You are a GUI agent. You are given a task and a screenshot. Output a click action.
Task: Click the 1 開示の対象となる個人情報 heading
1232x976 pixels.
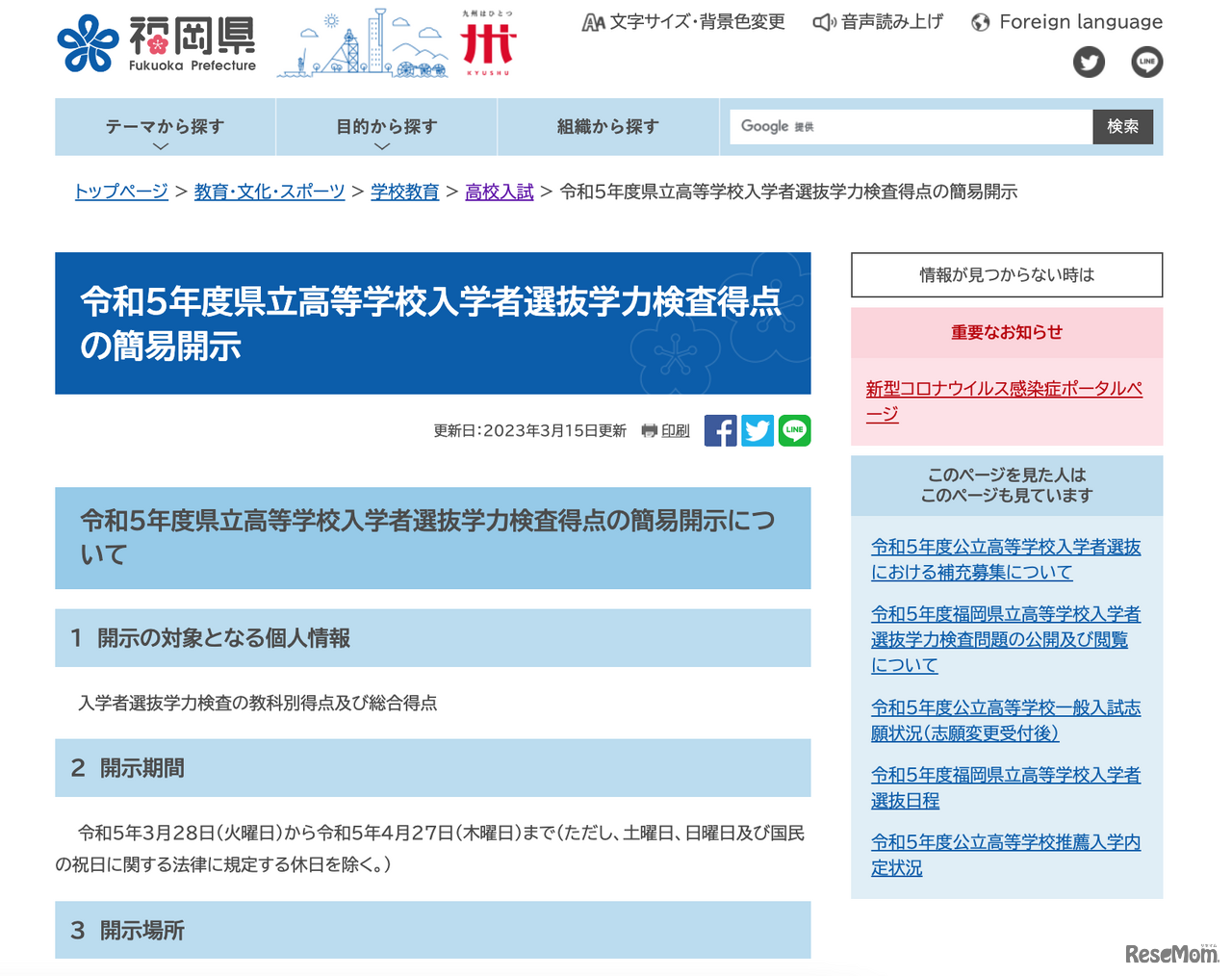(x=433, y=638)
